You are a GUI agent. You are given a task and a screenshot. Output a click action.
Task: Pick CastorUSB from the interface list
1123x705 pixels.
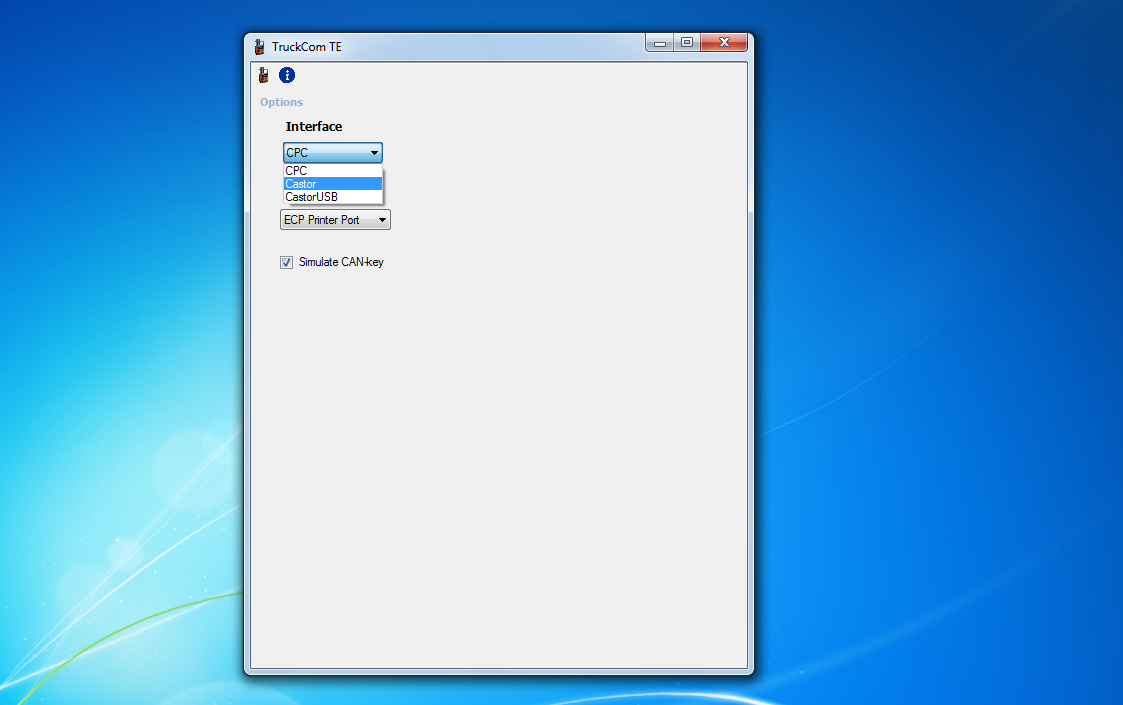pyautogui.click(x=332, y=197)
